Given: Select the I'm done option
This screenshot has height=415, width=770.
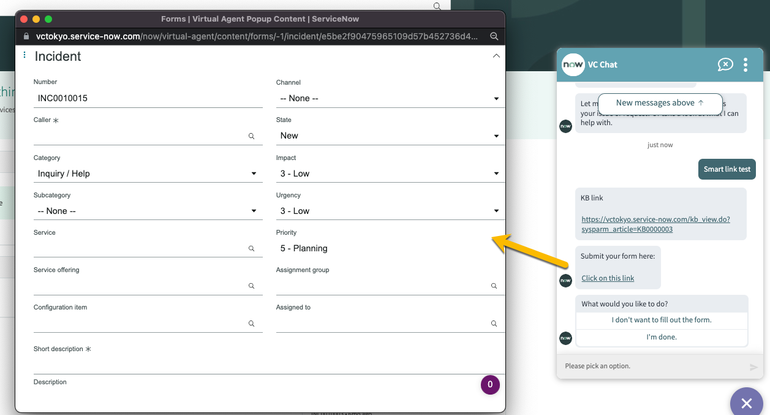Looking at the screenshot, I should [661, 337].
